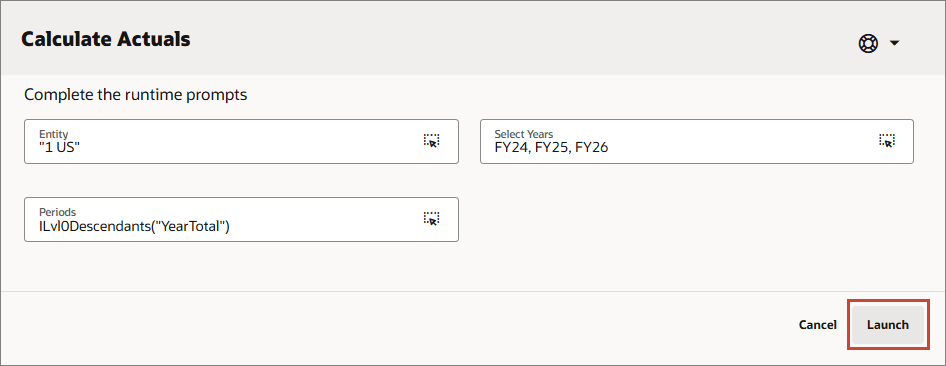
Task: Focus the Select Years input field
Action: click(x=697, y=141)
